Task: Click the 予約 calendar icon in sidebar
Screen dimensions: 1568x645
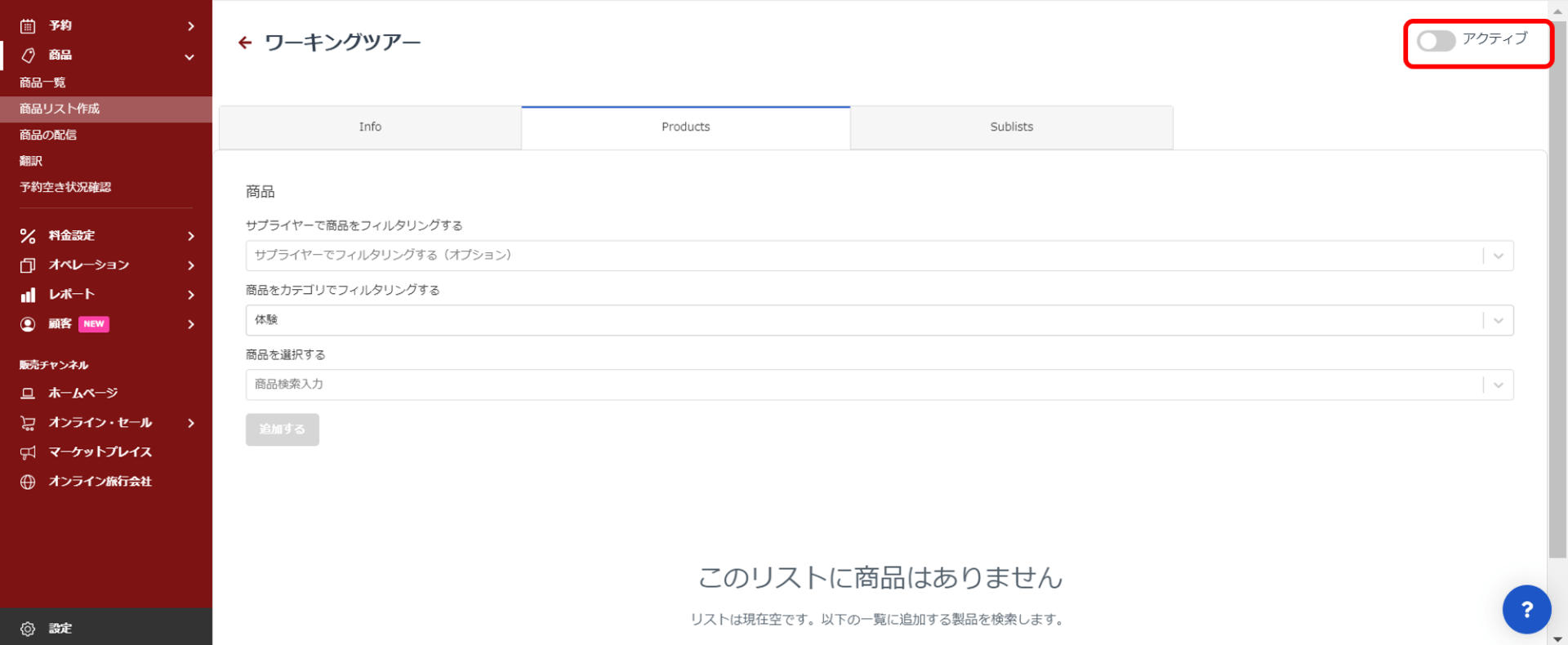Action: [x=28, y=26]
